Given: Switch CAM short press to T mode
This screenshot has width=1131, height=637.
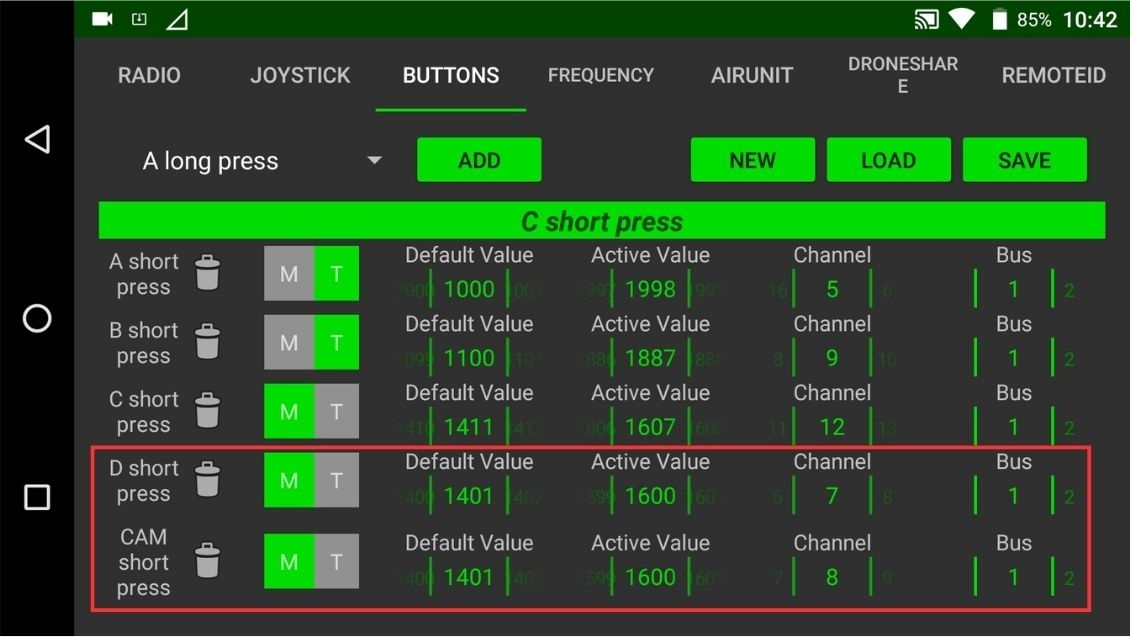Looking at the screenshot, I should tap(337, 561).
